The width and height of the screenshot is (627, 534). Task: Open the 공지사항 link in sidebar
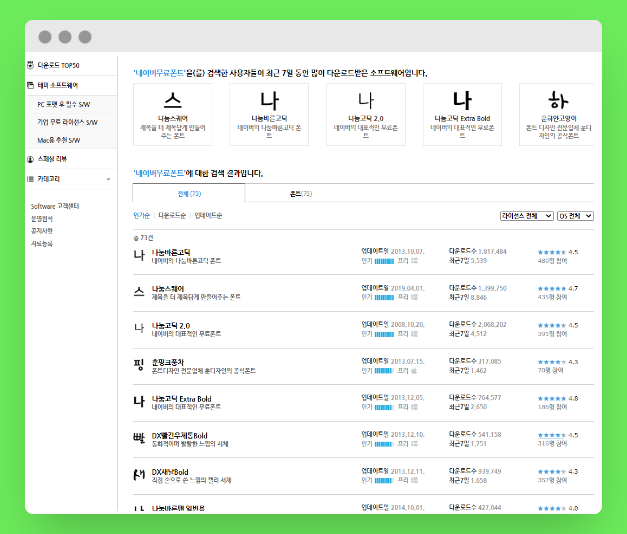point(42,231)
